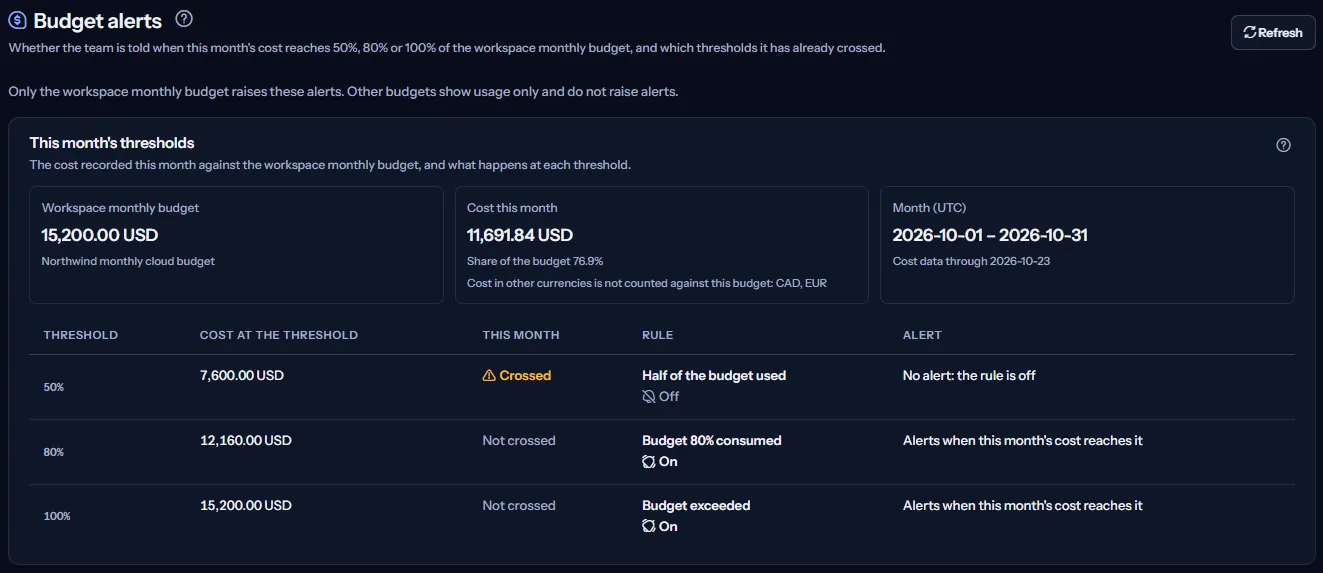Click 'Not crossed' in the 100% row

[x=519, y=506]
